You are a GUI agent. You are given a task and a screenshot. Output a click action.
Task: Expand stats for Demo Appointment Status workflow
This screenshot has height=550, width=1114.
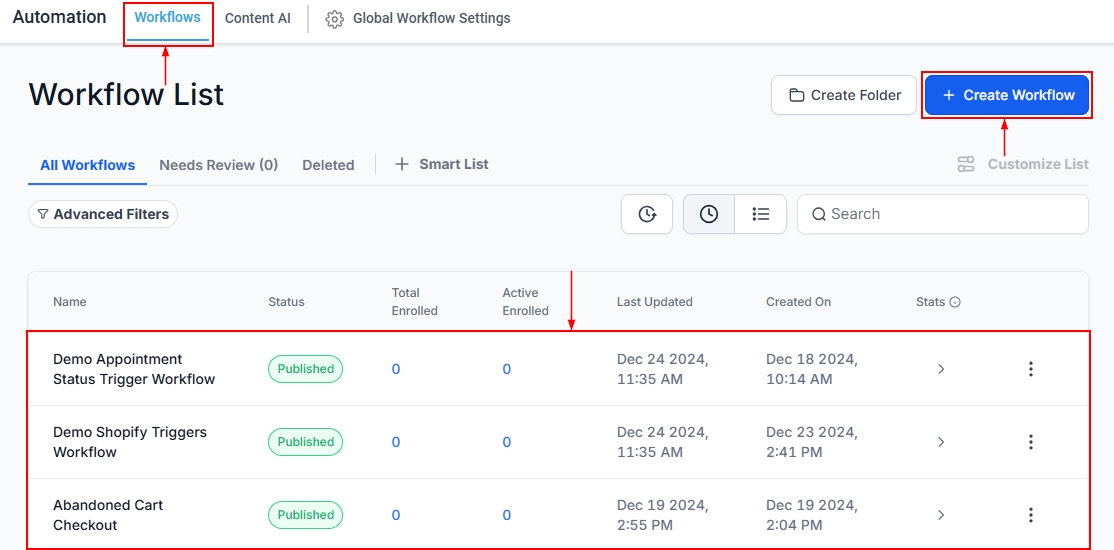(940, 369)
